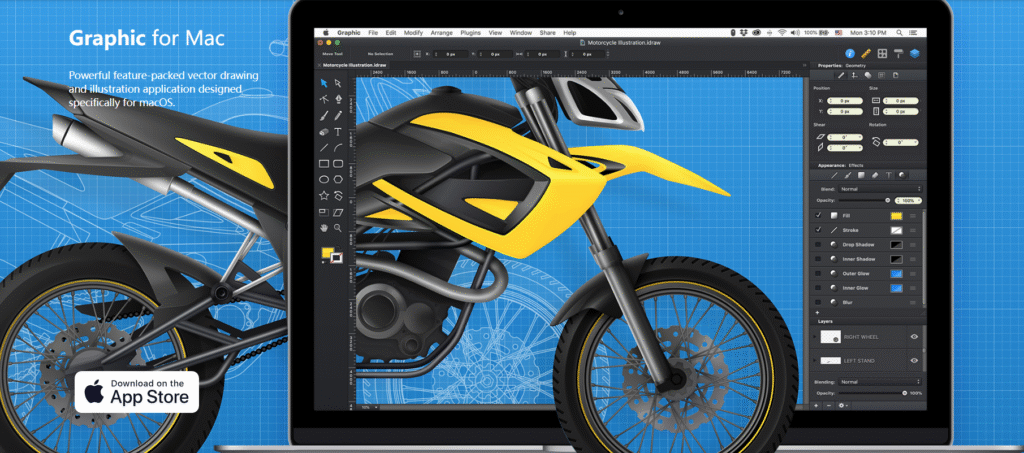The image size is (1024, 453).
Task: Click the blue Layers stack icon
Action: coord(915,54)
